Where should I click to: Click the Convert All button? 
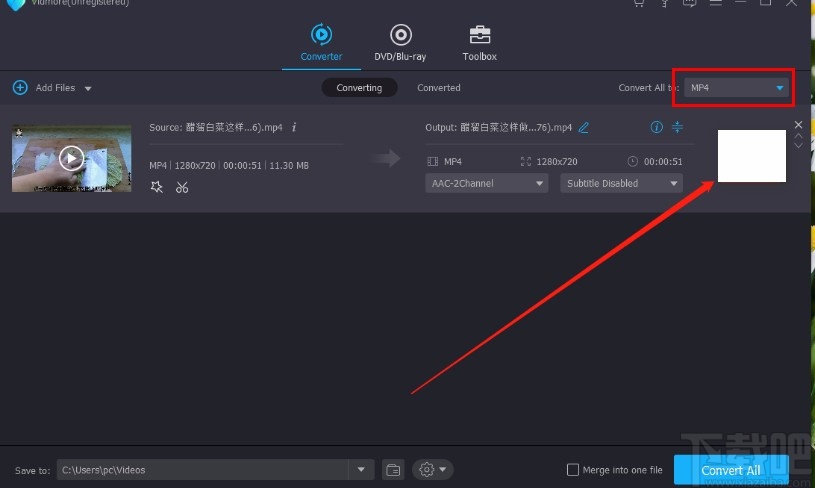[731, 470]
